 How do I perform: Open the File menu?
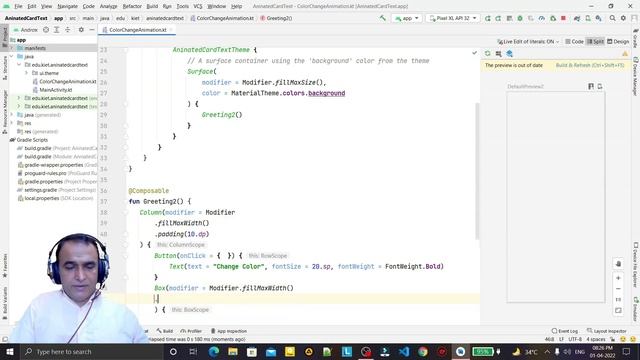click(18, 7)
